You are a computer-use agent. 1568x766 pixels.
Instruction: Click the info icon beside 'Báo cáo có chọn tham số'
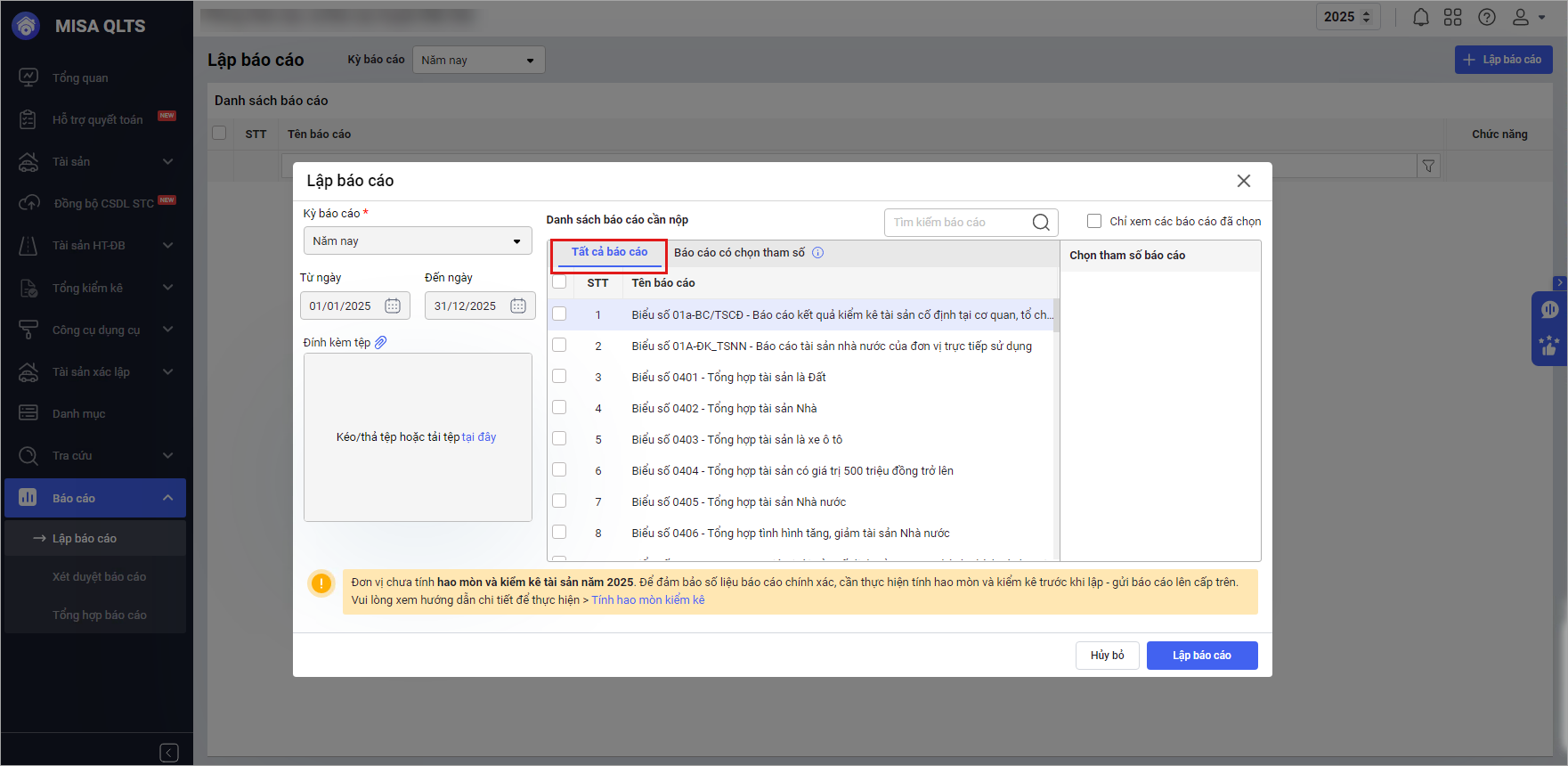click(818, 253)
